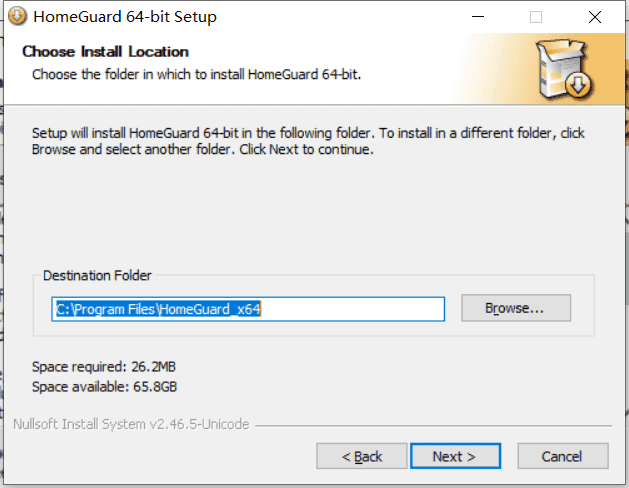
Task: Minimize the HomeGuard Setup window
Action: (478, 17)
